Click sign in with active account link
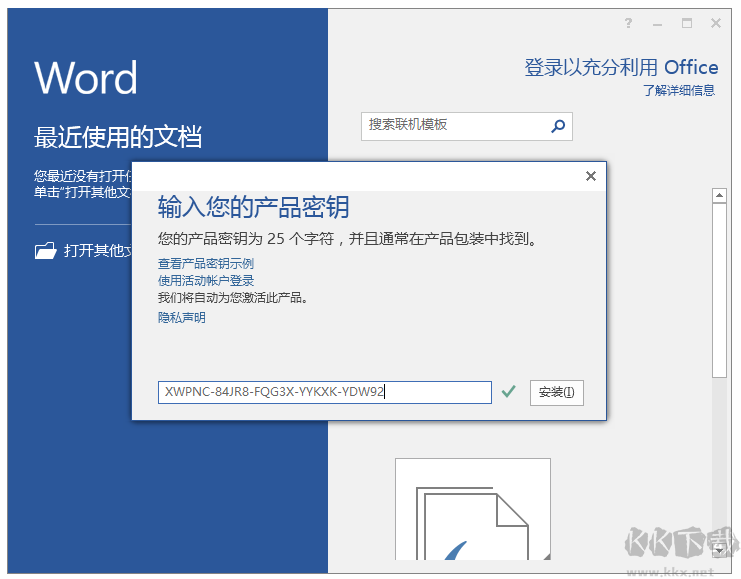Viewport: 741px width, 579px height. point(206,280)
